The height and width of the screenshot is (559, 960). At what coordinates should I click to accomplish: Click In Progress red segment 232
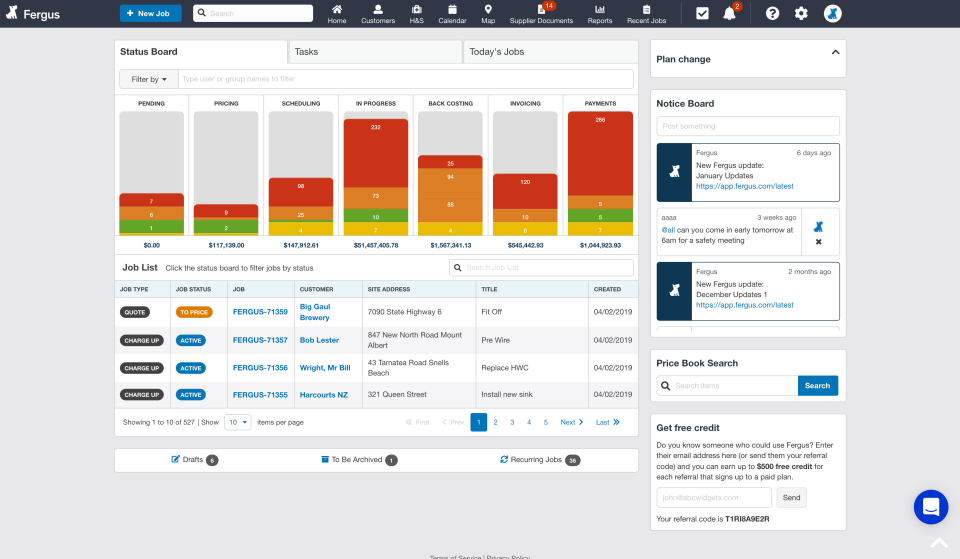pos(375,153)
